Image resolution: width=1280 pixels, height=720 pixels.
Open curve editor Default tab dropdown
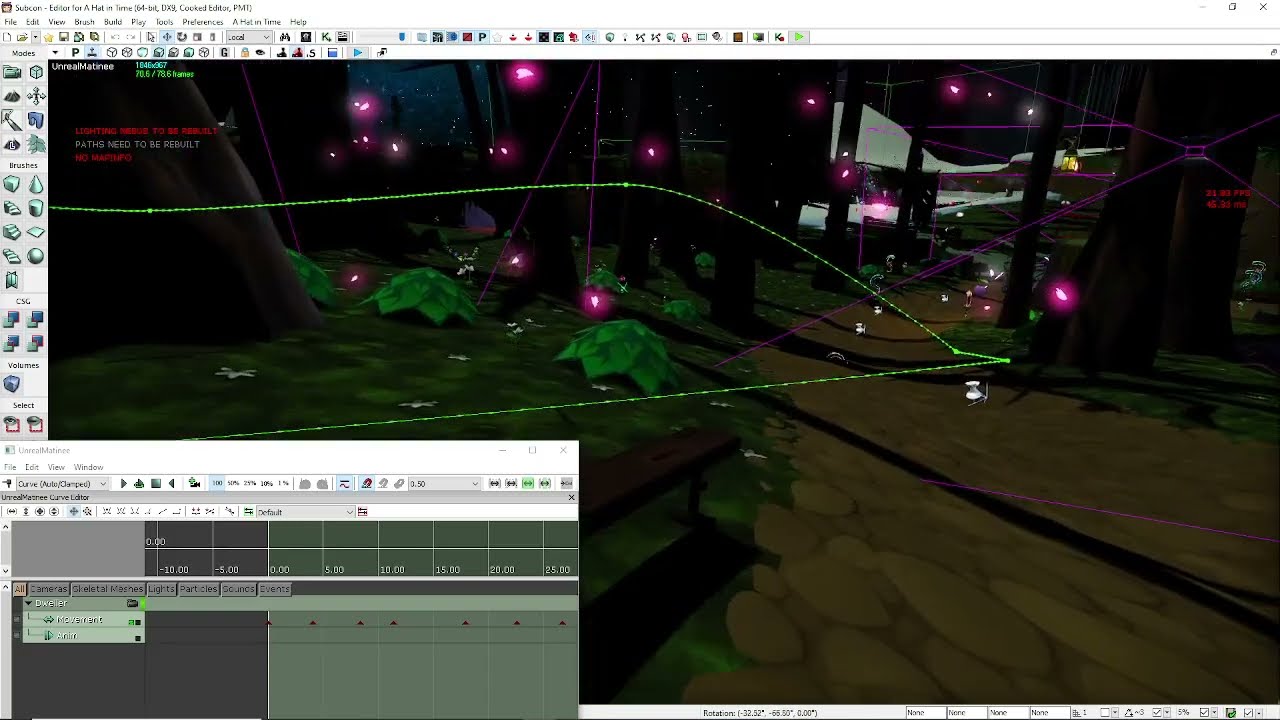[x=305, y=512]
